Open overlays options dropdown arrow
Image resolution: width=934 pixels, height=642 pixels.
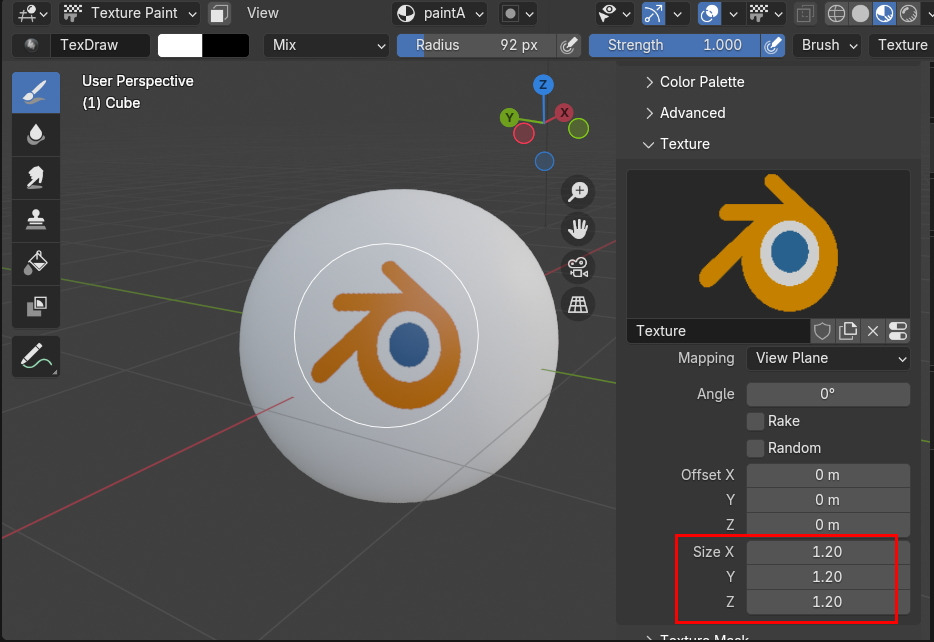(734, 13)
